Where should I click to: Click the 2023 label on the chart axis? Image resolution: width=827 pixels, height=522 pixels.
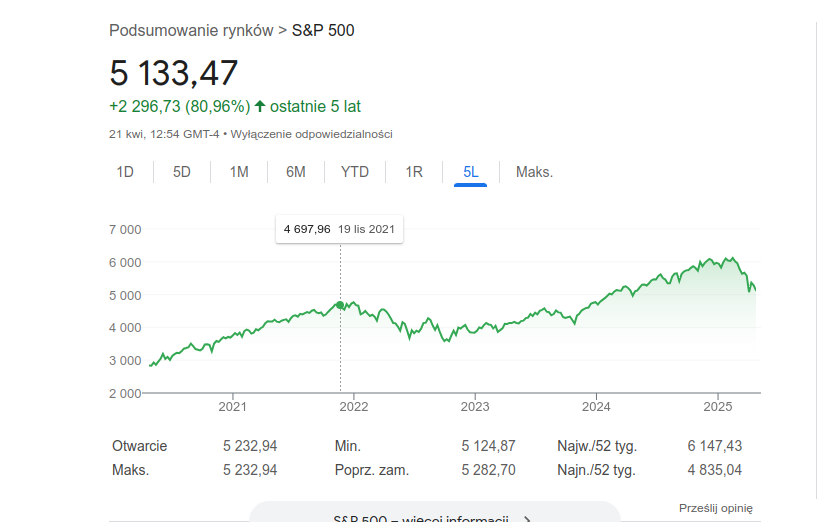[475, 407]
